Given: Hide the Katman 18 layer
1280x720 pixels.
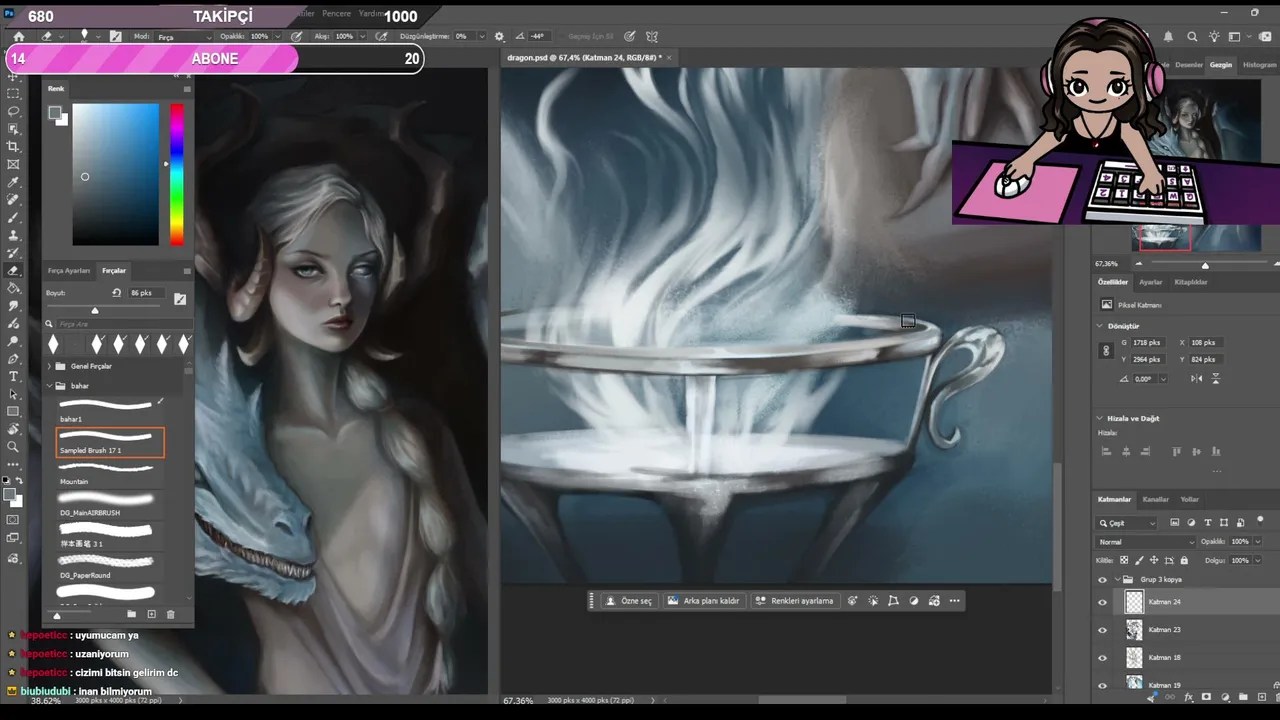Looking at the screenshot, I should tap(1103, 658).
